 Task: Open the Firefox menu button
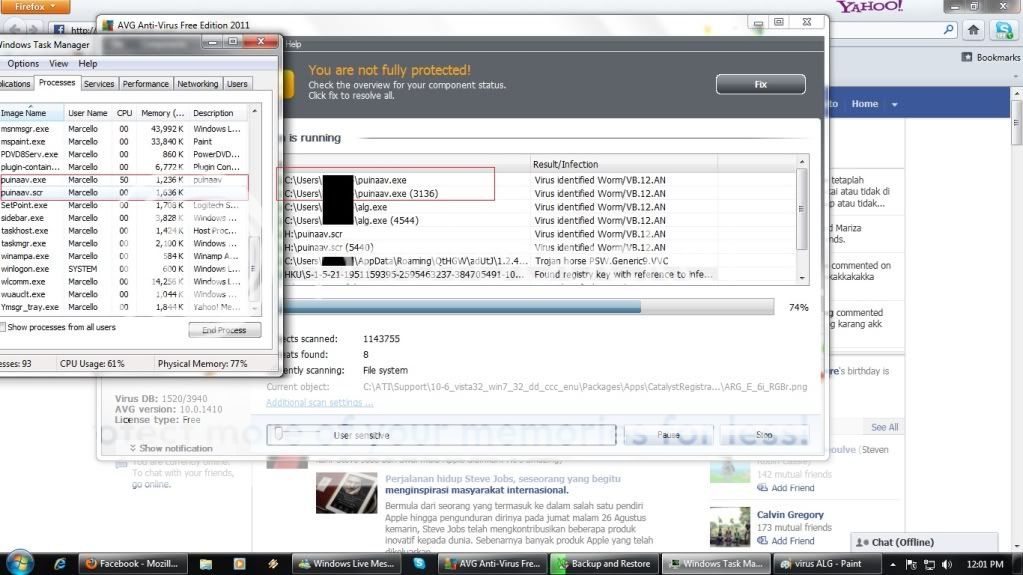pos(34,7)
